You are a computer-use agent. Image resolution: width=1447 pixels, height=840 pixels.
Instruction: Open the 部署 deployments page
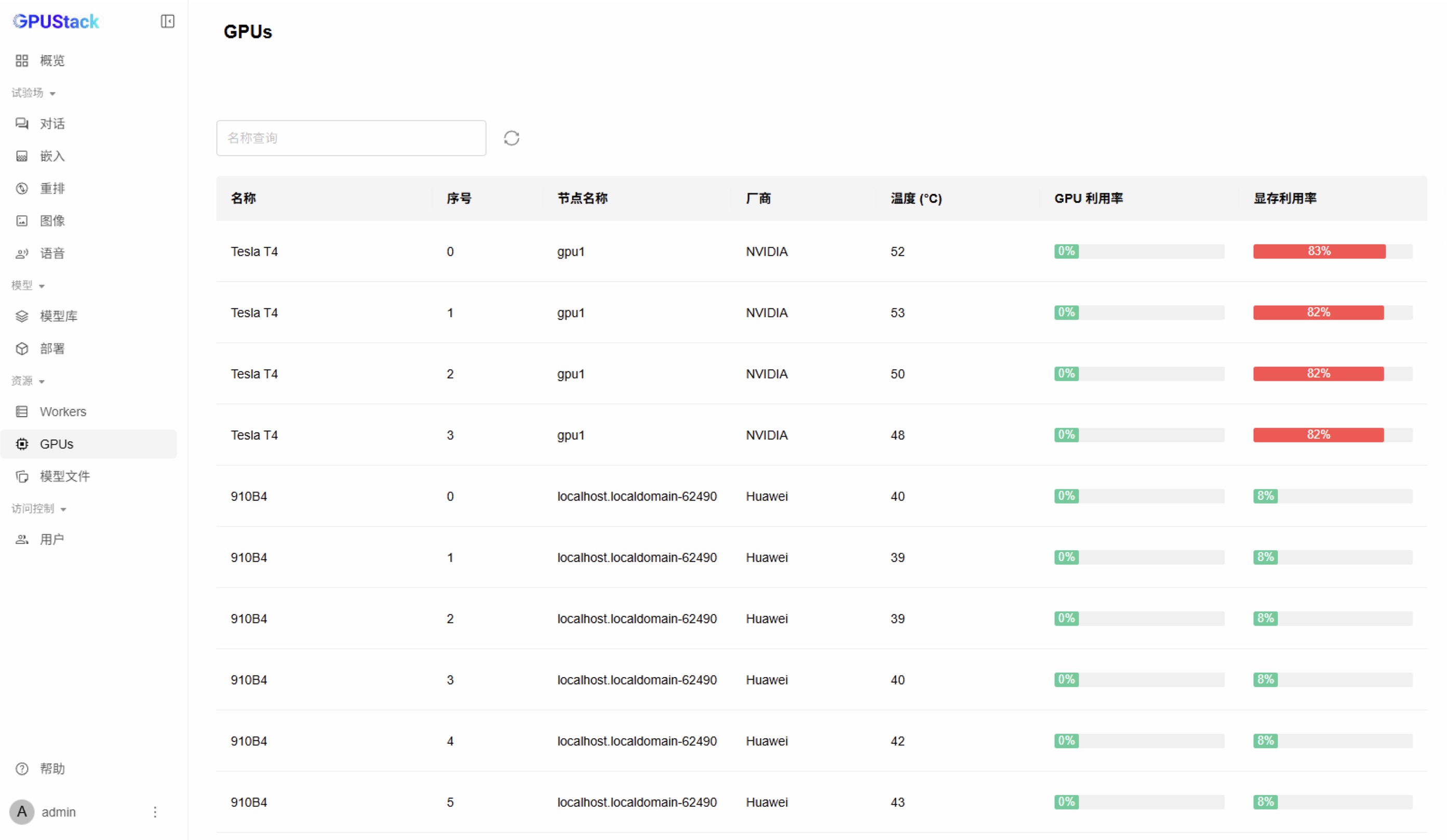pyautogui.click(x=52, y=349)
